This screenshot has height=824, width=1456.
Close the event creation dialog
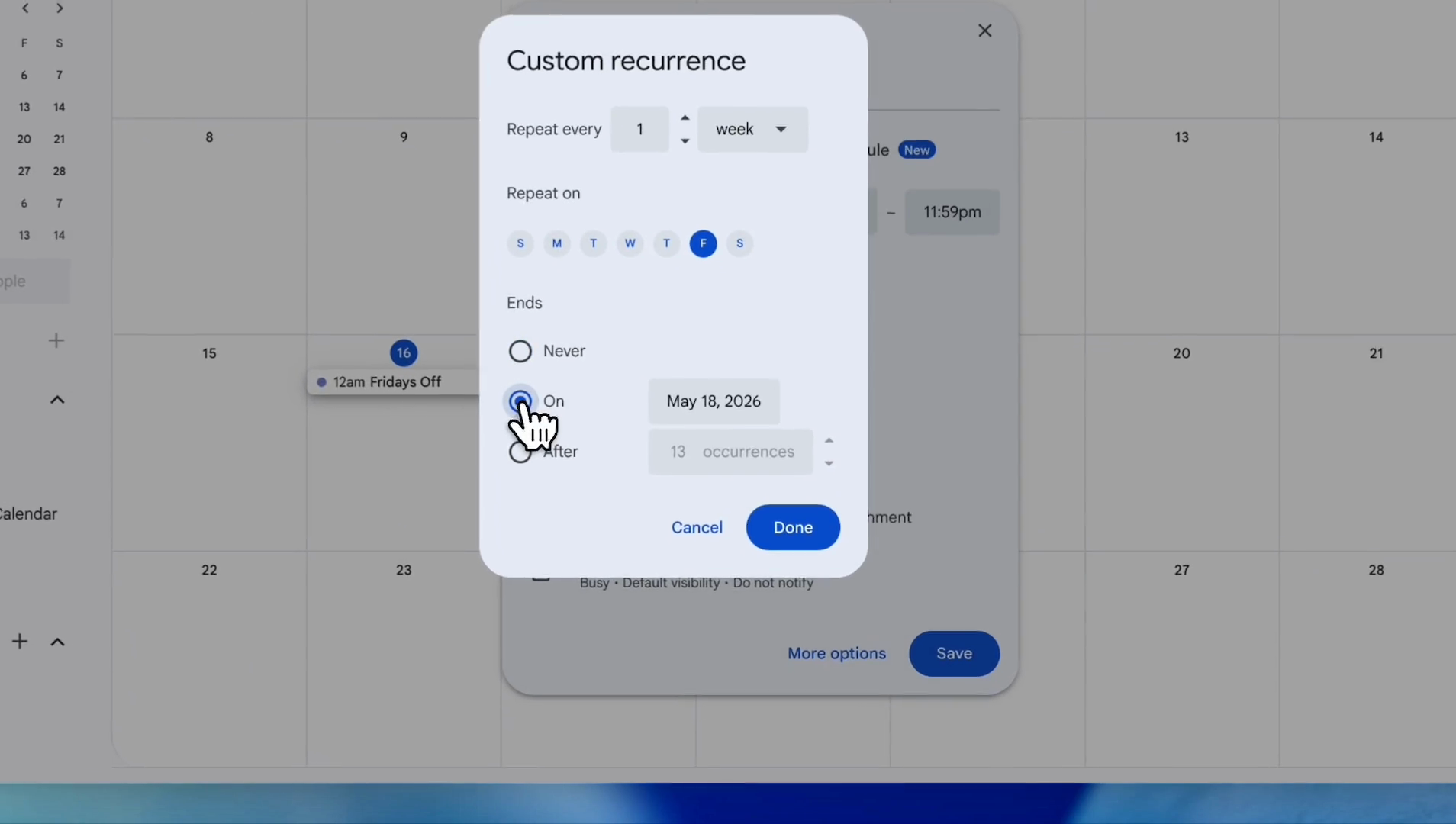pyautogui.click(x=984, y=31)
